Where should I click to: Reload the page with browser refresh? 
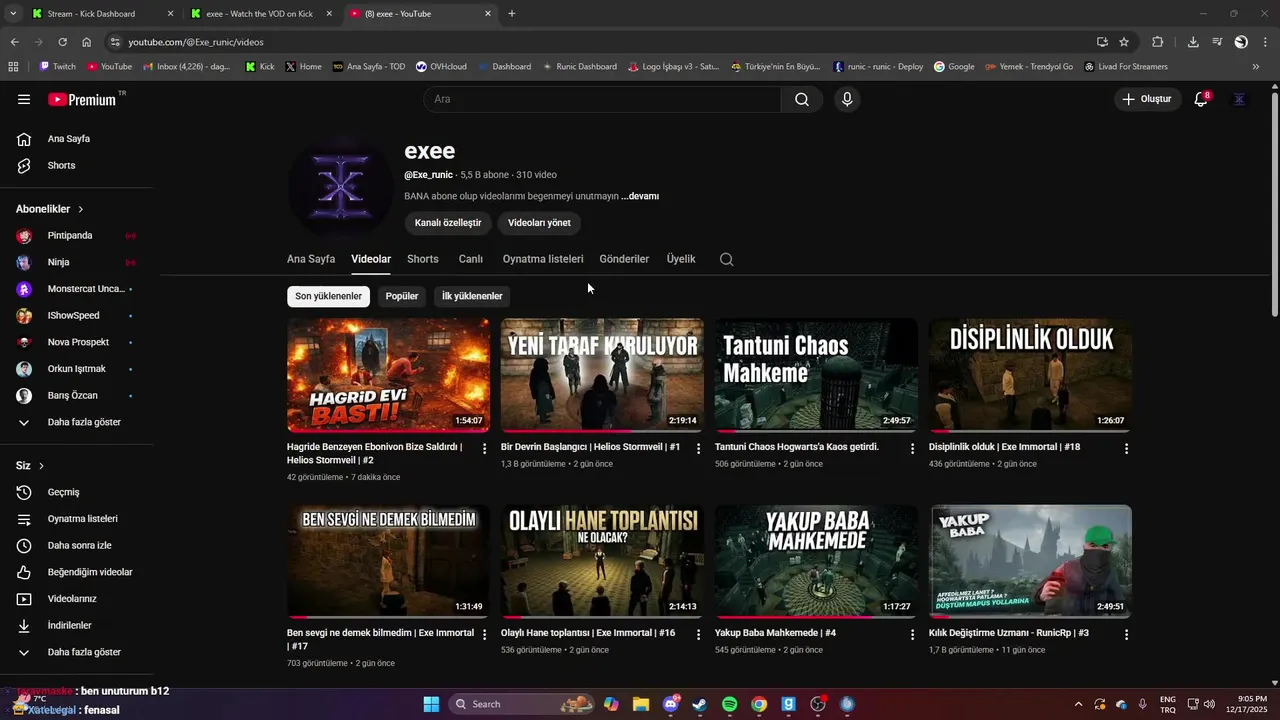click(x=62, y=42)
